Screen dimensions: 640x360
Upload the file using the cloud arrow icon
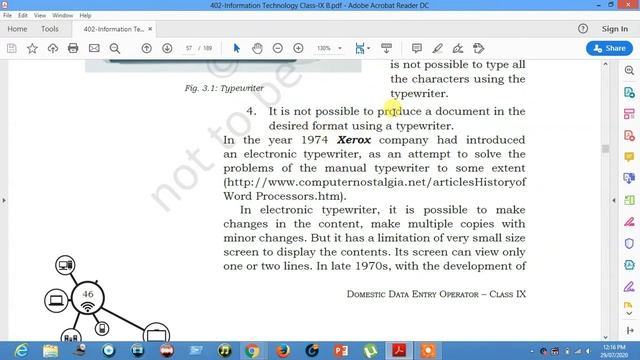53,48
